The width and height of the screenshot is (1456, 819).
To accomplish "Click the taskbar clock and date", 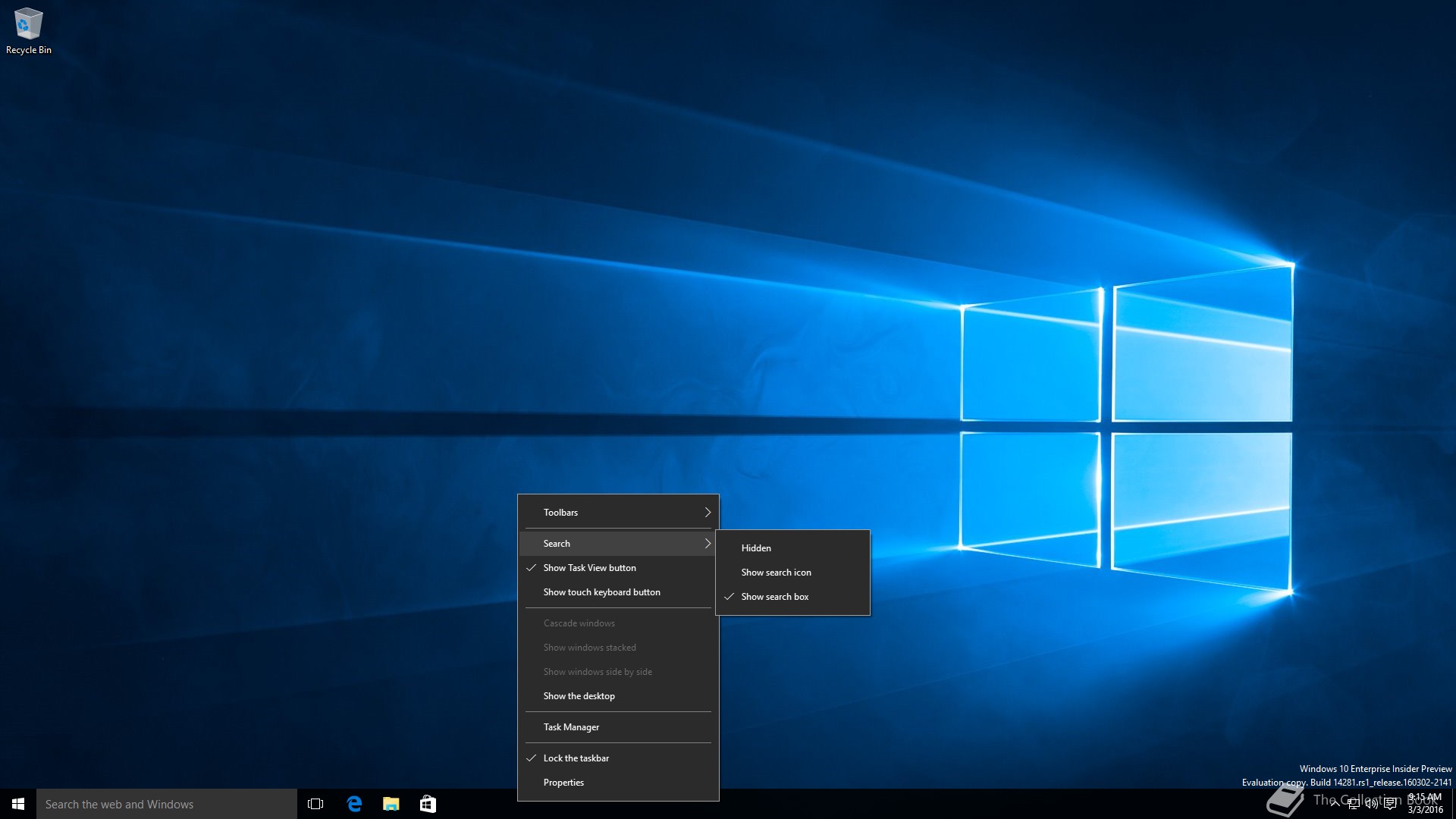I will click(1425, 804).
